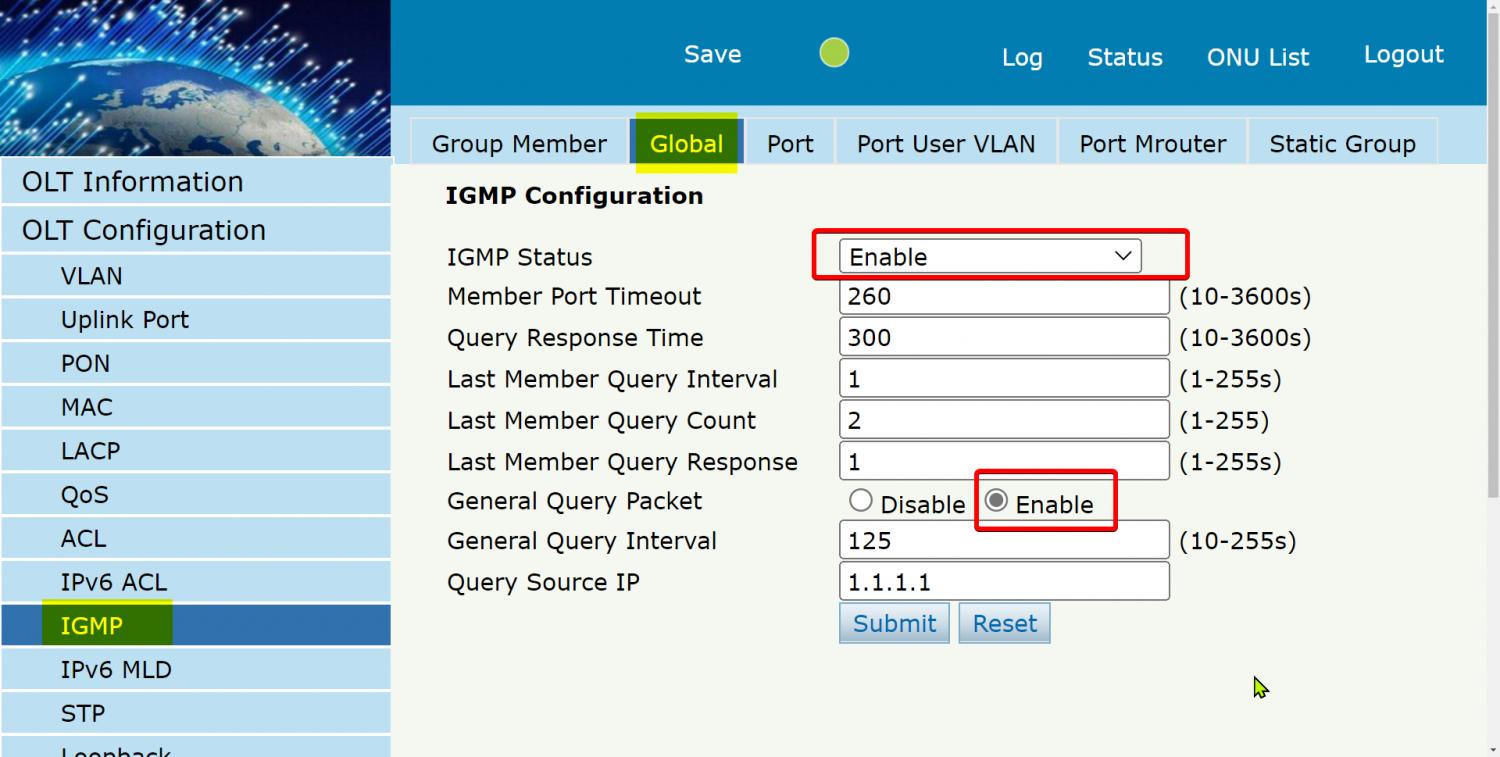Select the Enable radio for General Query Packet
The height and width of the screenshot is (757, 1500).
coord(996,501)
